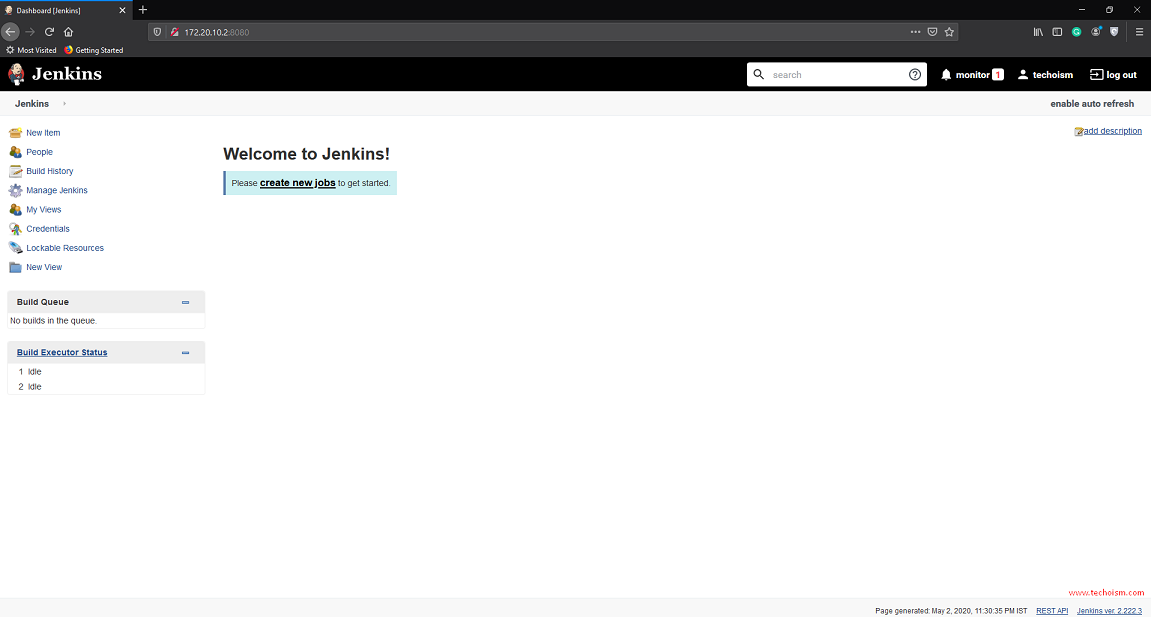Click the New View folder icon
The image size is (1151, 617).
(x=15, y=267)
